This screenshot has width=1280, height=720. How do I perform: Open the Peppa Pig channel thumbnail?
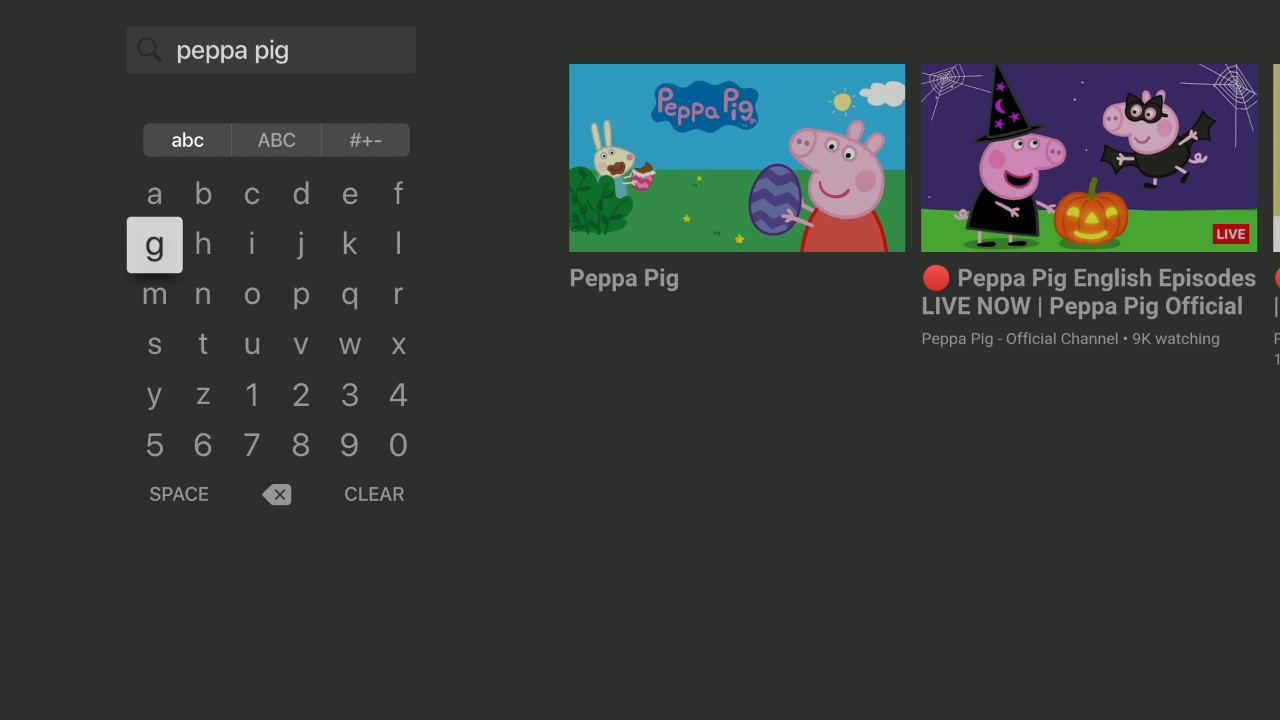tap(737, 158)
